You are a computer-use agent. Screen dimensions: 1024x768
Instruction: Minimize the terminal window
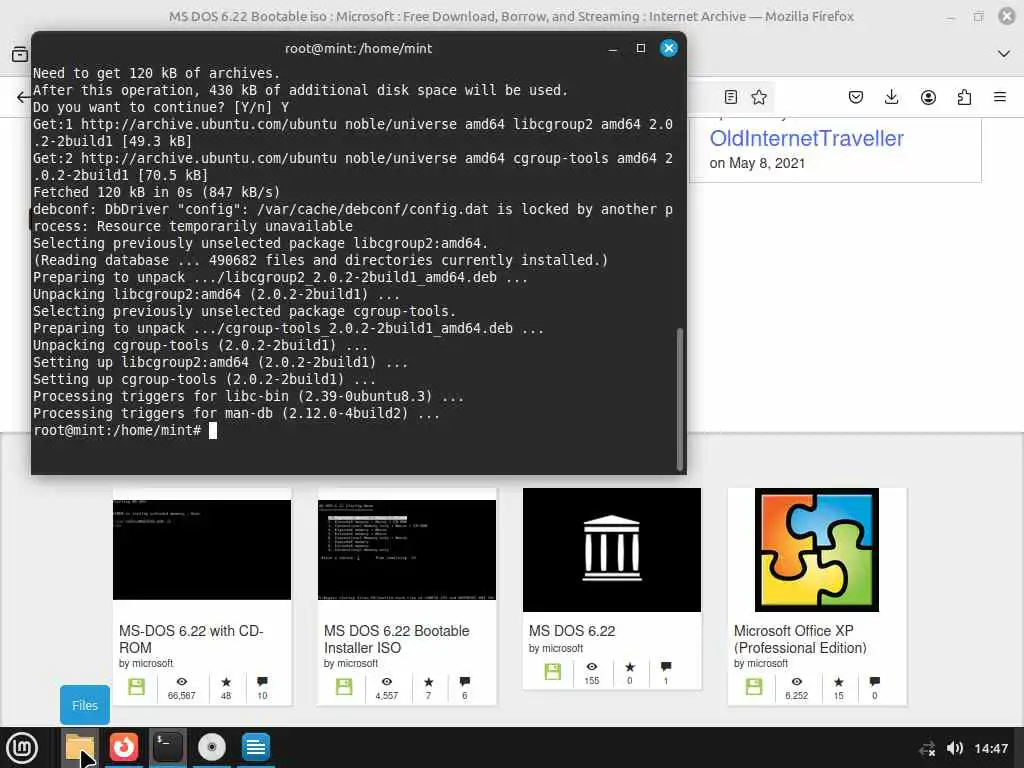pyautogui.click(x=613, y=49)
